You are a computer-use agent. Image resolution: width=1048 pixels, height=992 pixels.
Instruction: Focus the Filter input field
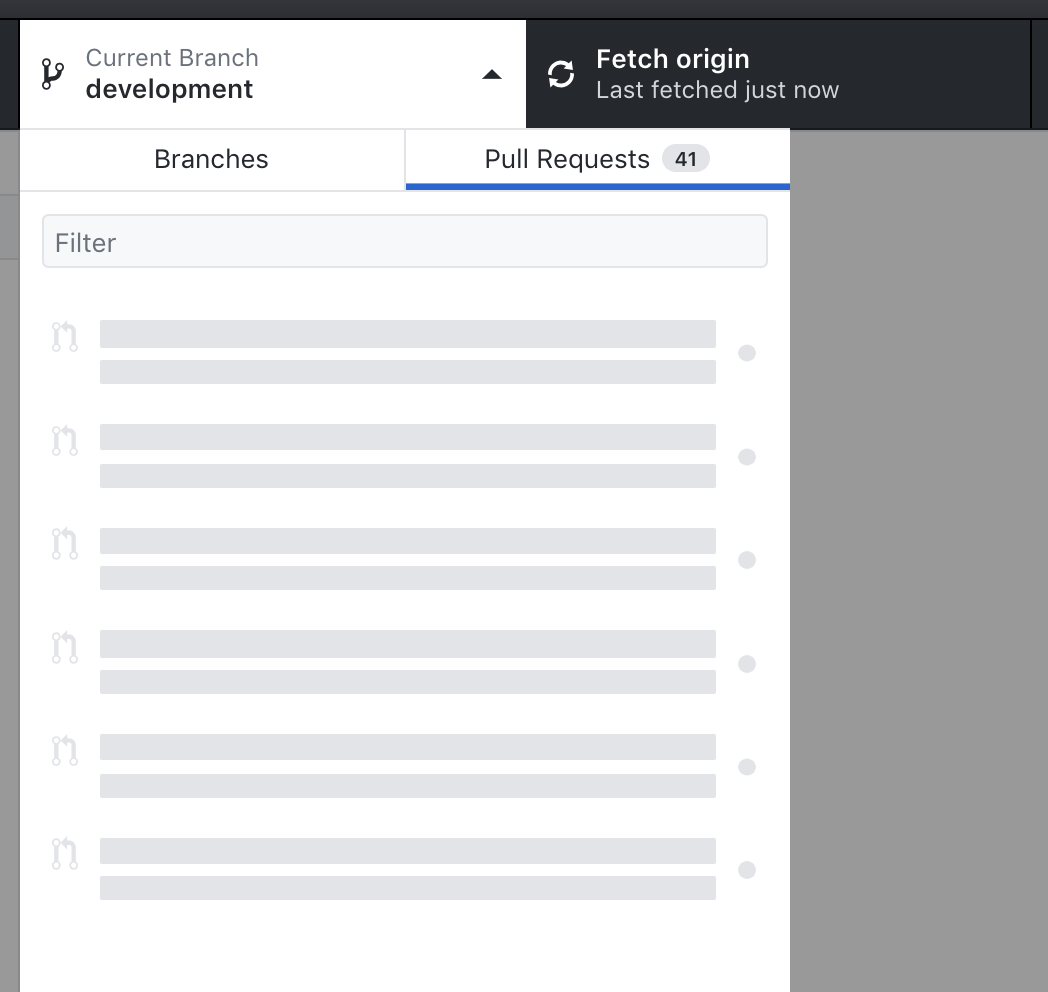[x=404, y=241]
